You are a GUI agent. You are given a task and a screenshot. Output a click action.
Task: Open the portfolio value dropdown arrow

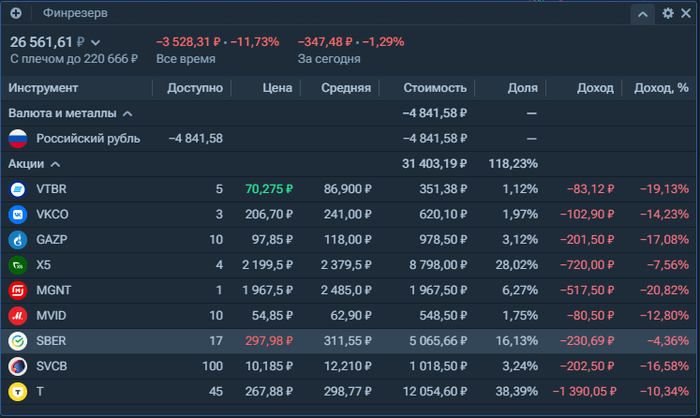(96, 43)
